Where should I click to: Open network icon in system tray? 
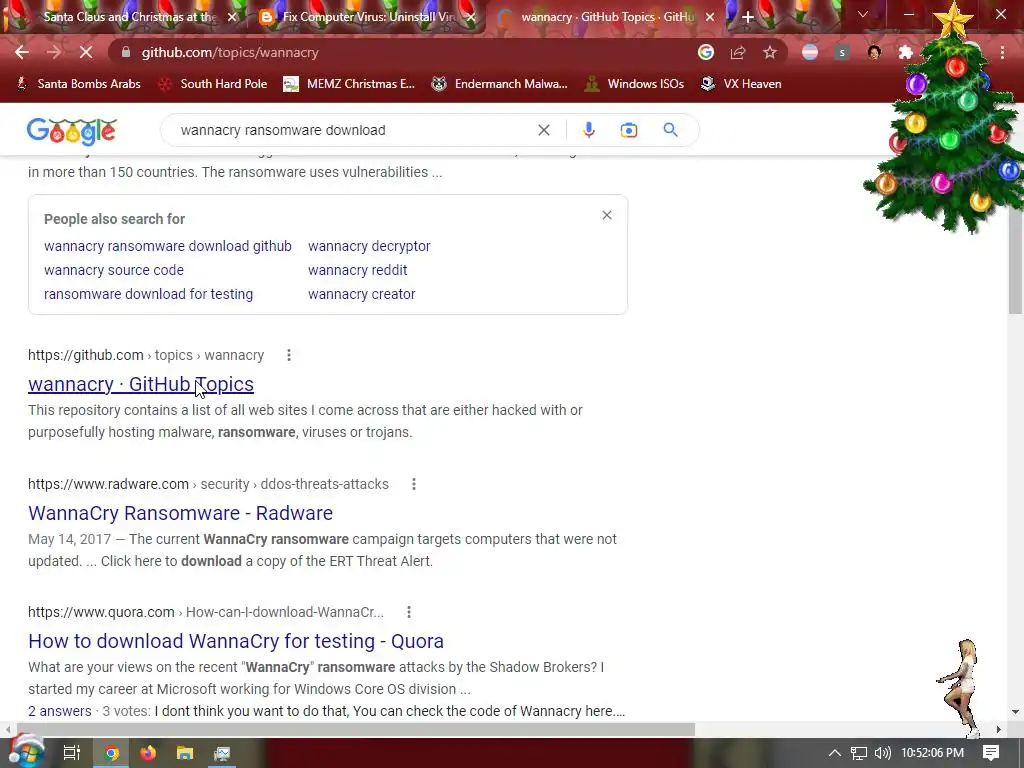[859, 753]
